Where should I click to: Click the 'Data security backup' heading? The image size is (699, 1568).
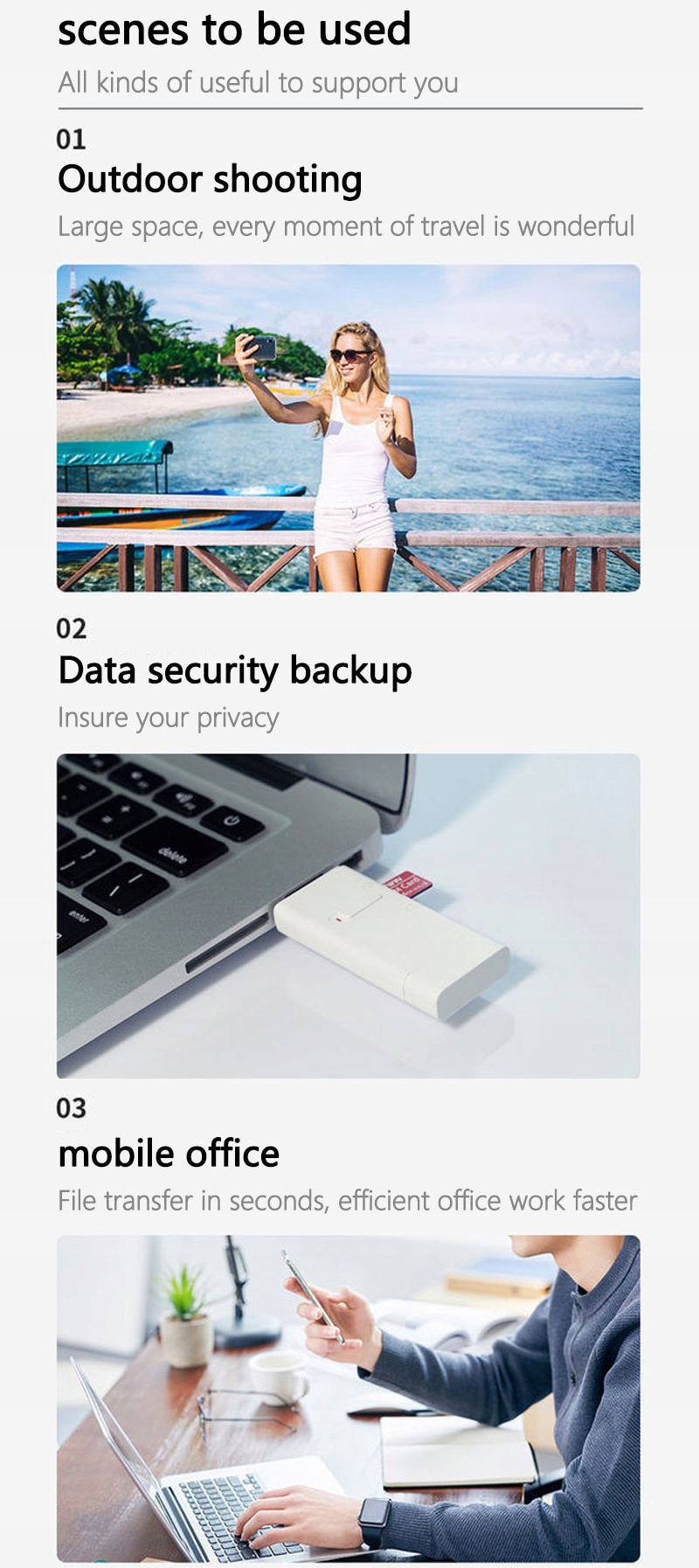pos(235,671)
